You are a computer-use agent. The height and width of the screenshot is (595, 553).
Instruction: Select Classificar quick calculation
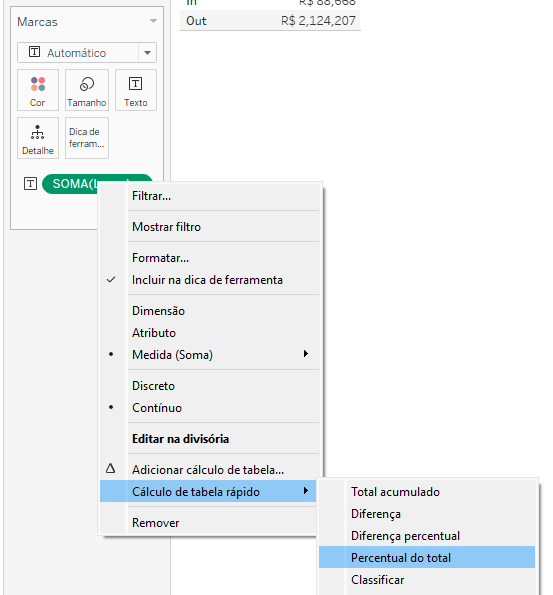(x=427, y=580)
